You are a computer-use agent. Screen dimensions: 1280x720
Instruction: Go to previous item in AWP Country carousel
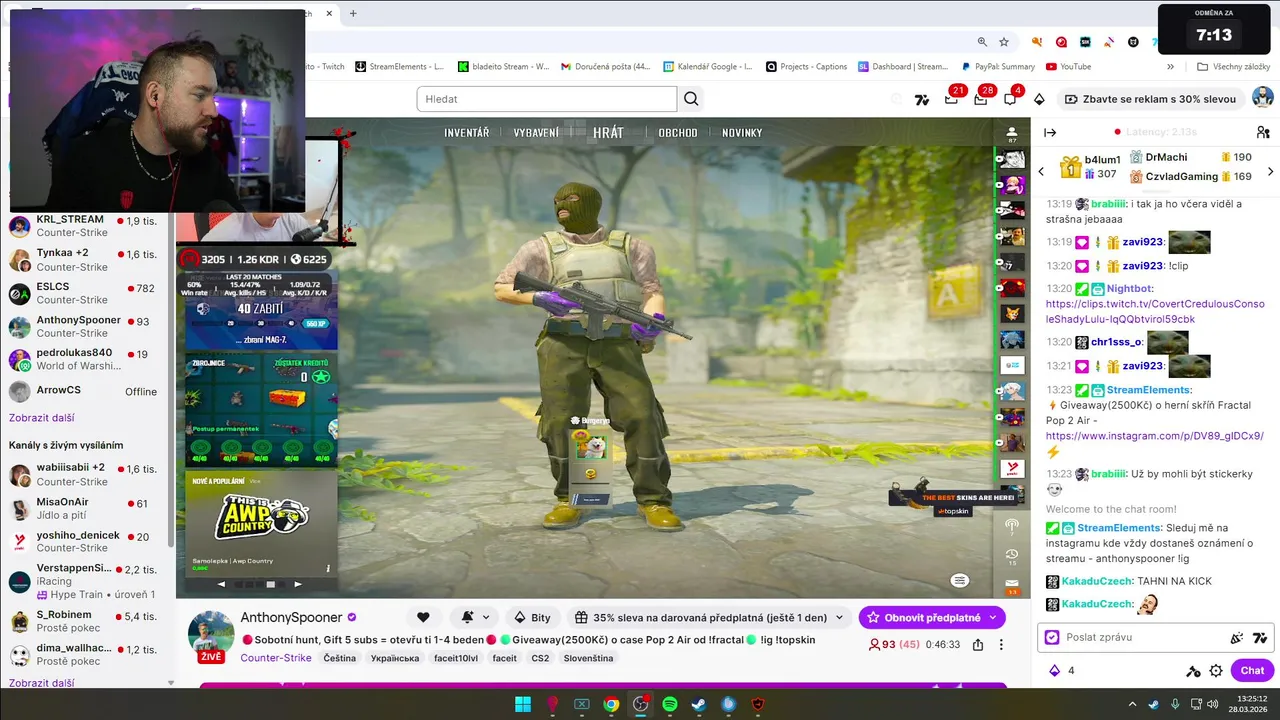coord(222,584)
